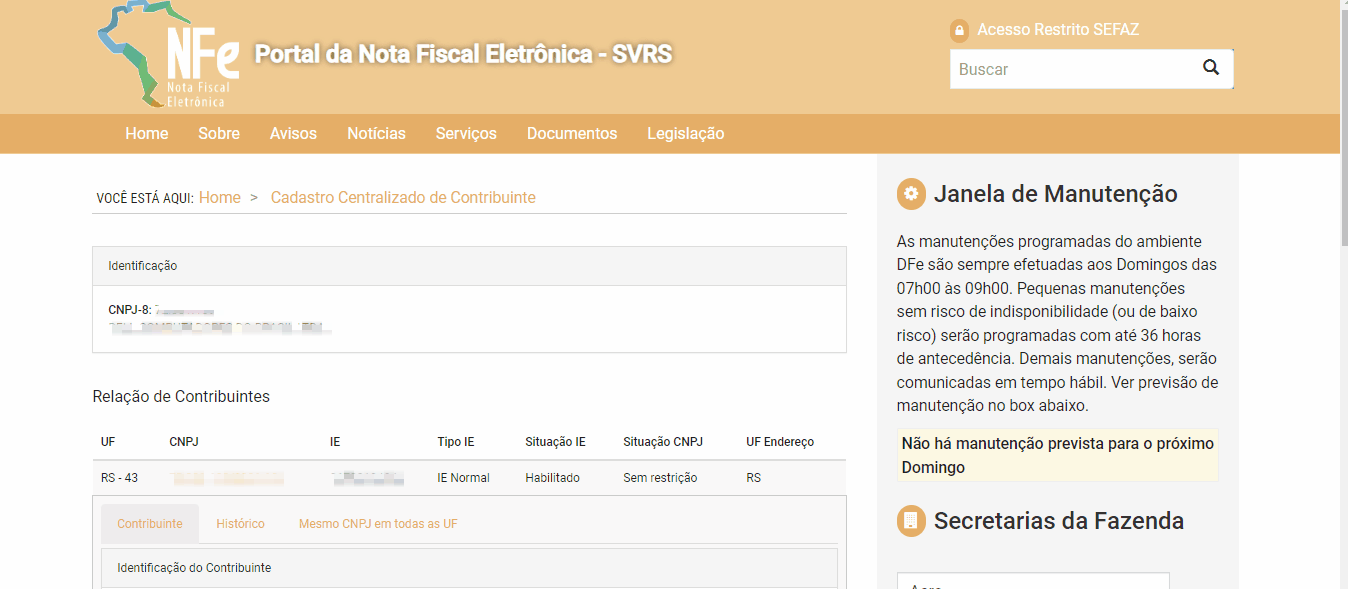Open the Sobre menu item

[x=219, y=134]
